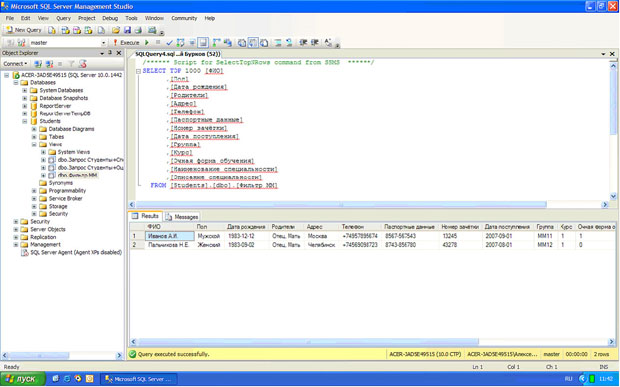Switch to the Results tab

coord(146,216)
